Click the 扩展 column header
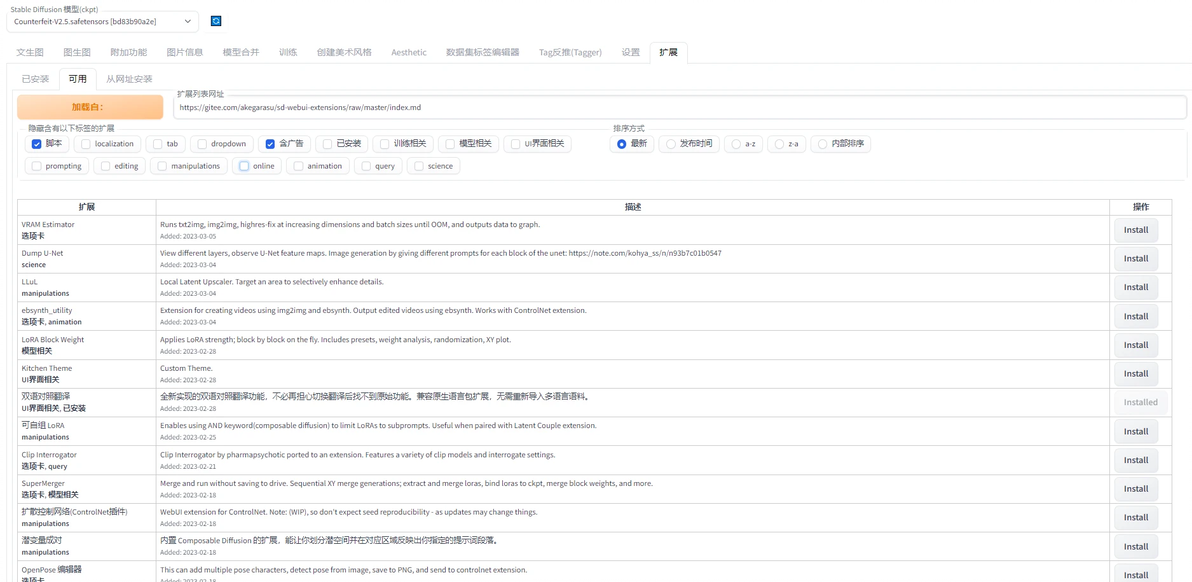Screen dimensions: 1192x582 (87, 207)
